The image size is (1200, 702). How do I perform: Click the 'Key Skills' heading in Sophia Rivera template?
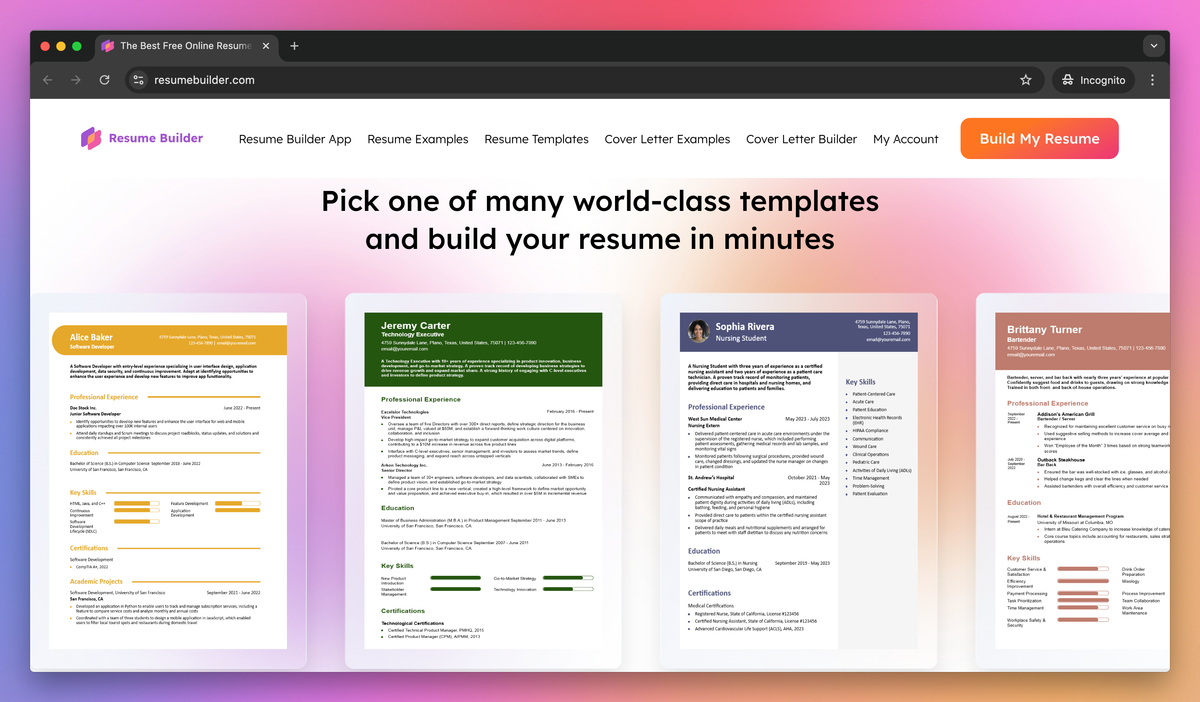(860, 382)
